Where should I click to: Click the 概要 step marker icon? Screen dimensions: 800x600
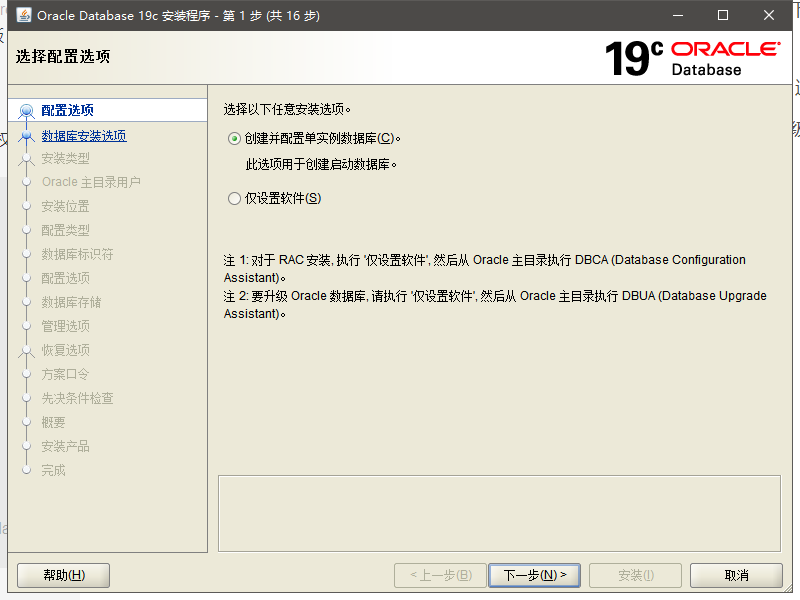click(23, 421)
